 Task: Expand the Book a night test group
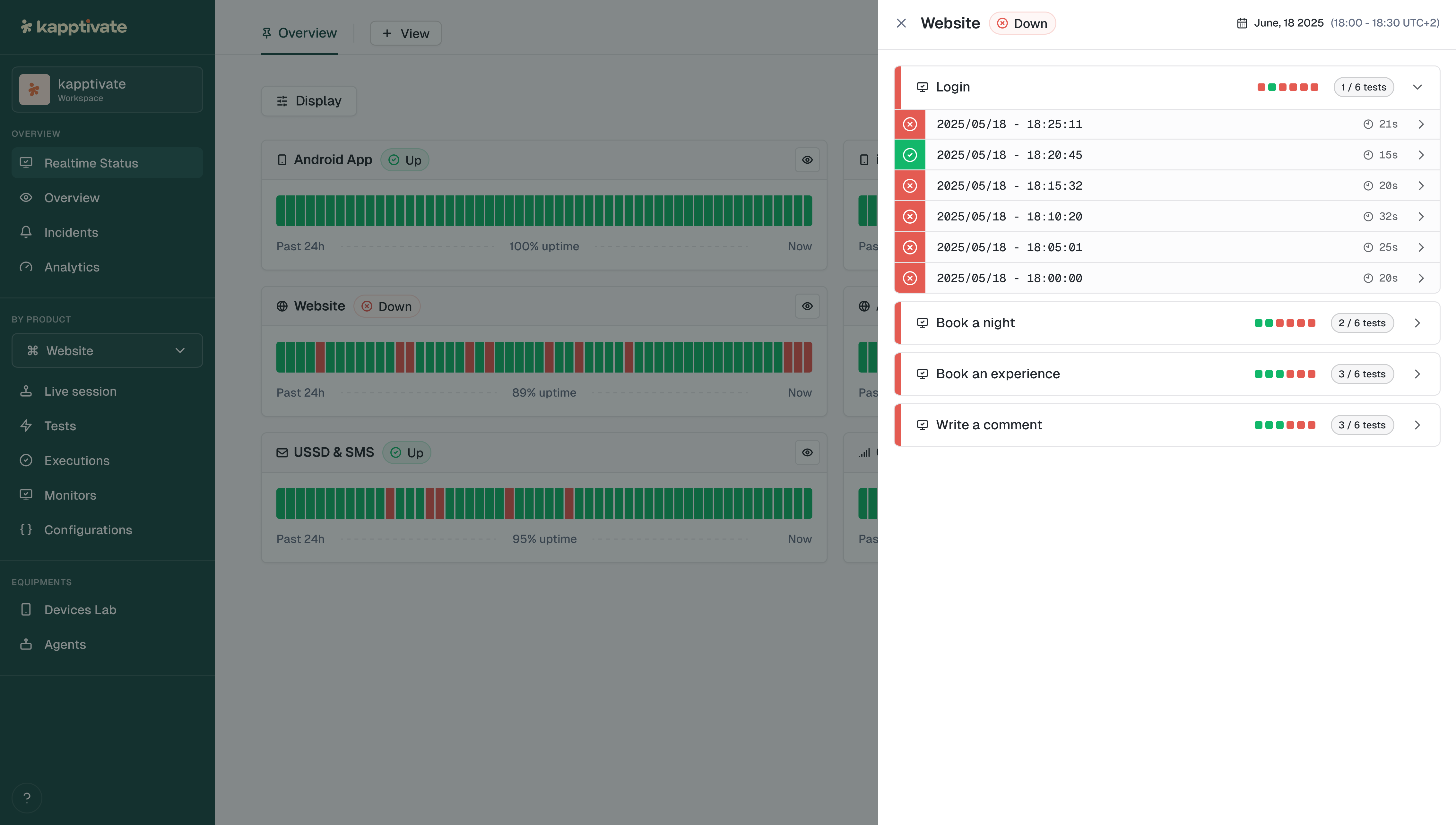click(x=1417, y=323)
